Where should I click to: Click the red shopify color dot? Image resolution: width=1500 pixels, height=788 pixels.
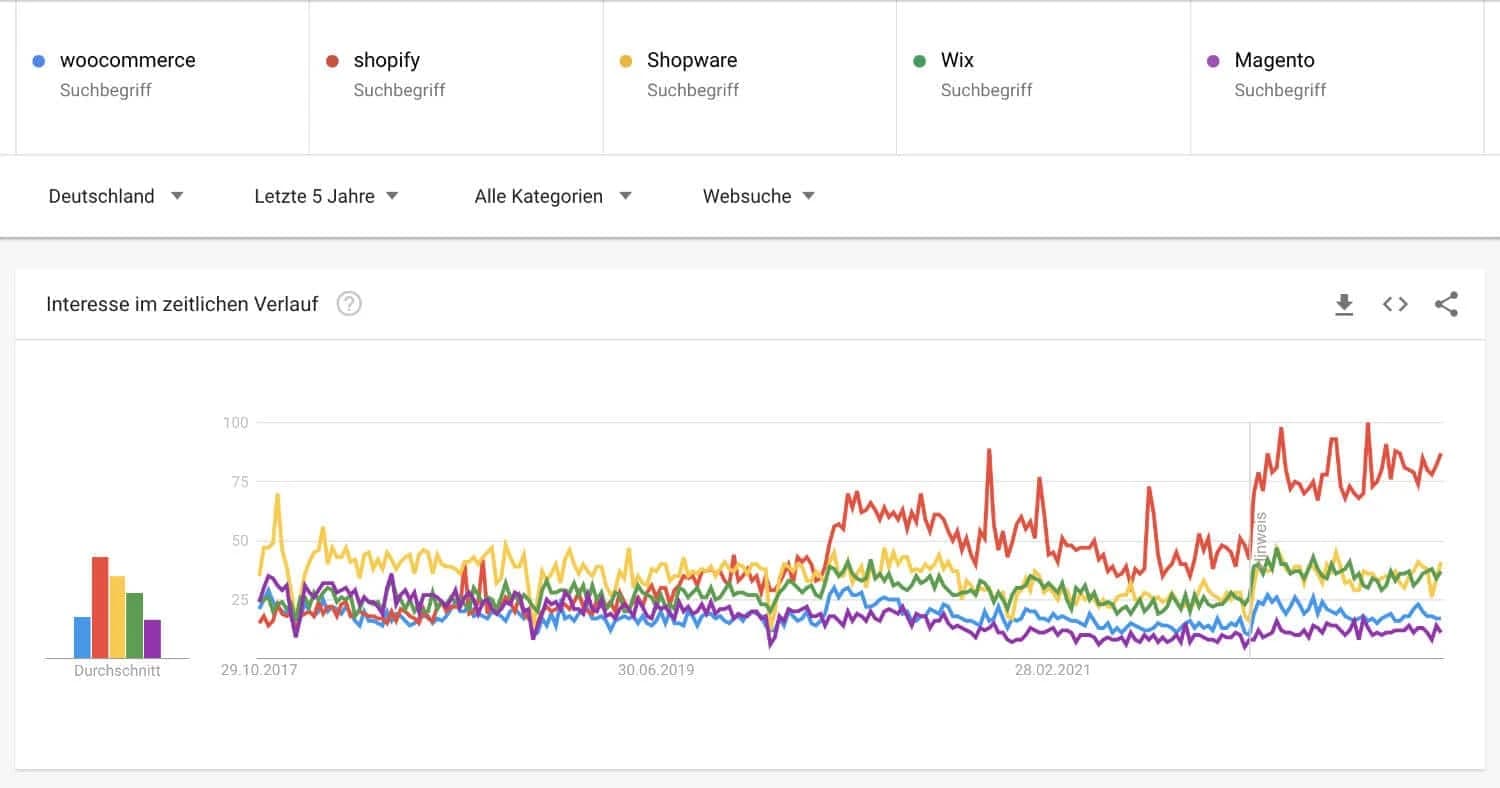click(x=331, y=60)
